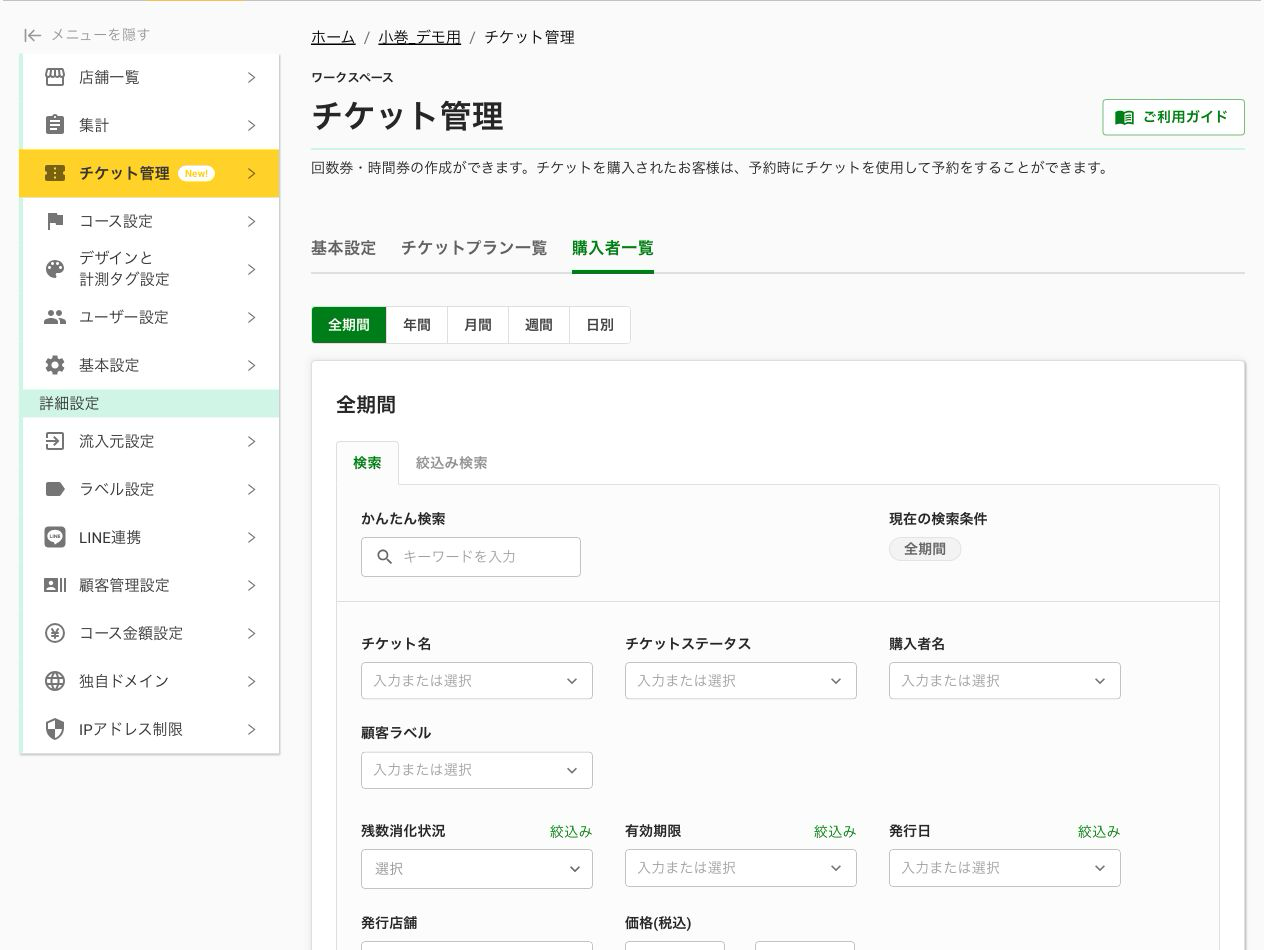Open the チケットステータス dropdown

pyautogui.click(x=741, y=681)
